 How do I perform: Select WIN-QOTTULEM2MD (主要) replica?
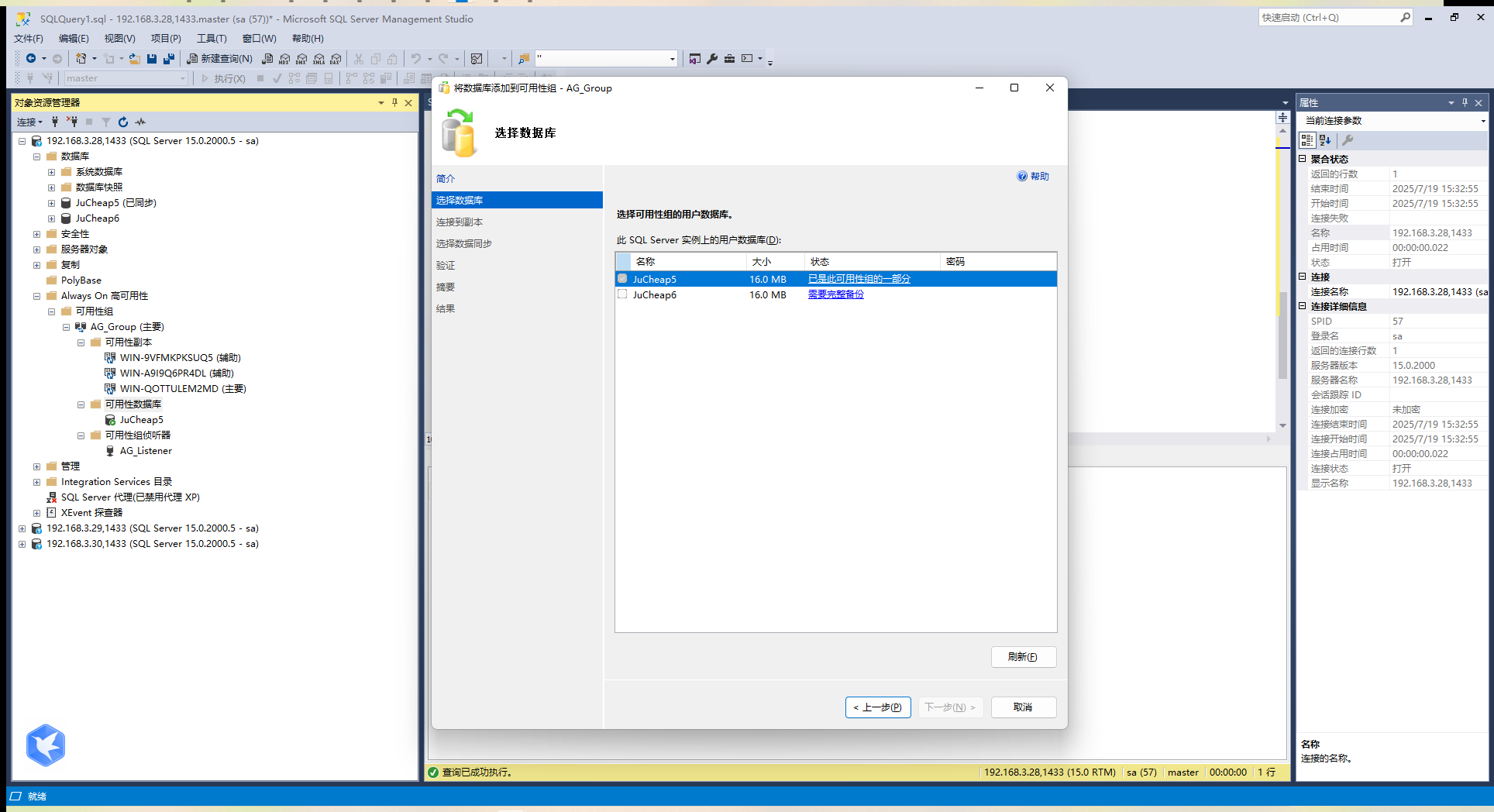point(183,389)
